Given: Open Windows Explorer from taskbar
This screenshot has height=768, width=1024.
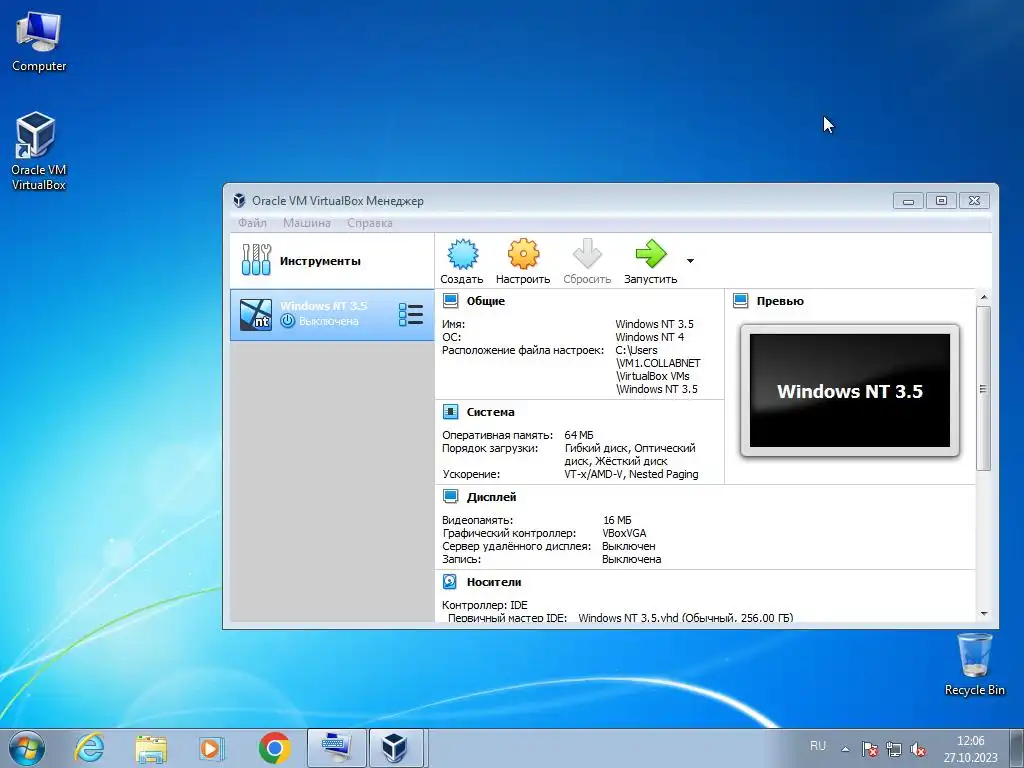Looking at the screenshot, I should click(151, 748).
